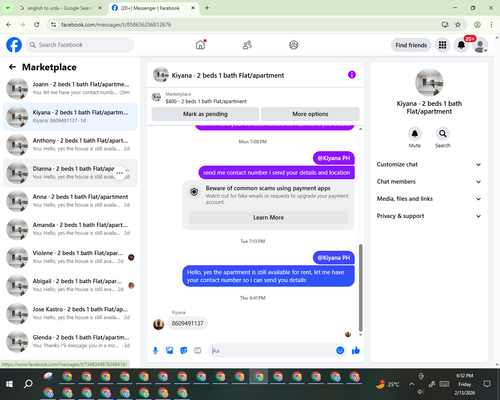Click the browser address bar URL
Viewport: 500px width, 400px height.
pyautogui.click(x=116, y=25)
